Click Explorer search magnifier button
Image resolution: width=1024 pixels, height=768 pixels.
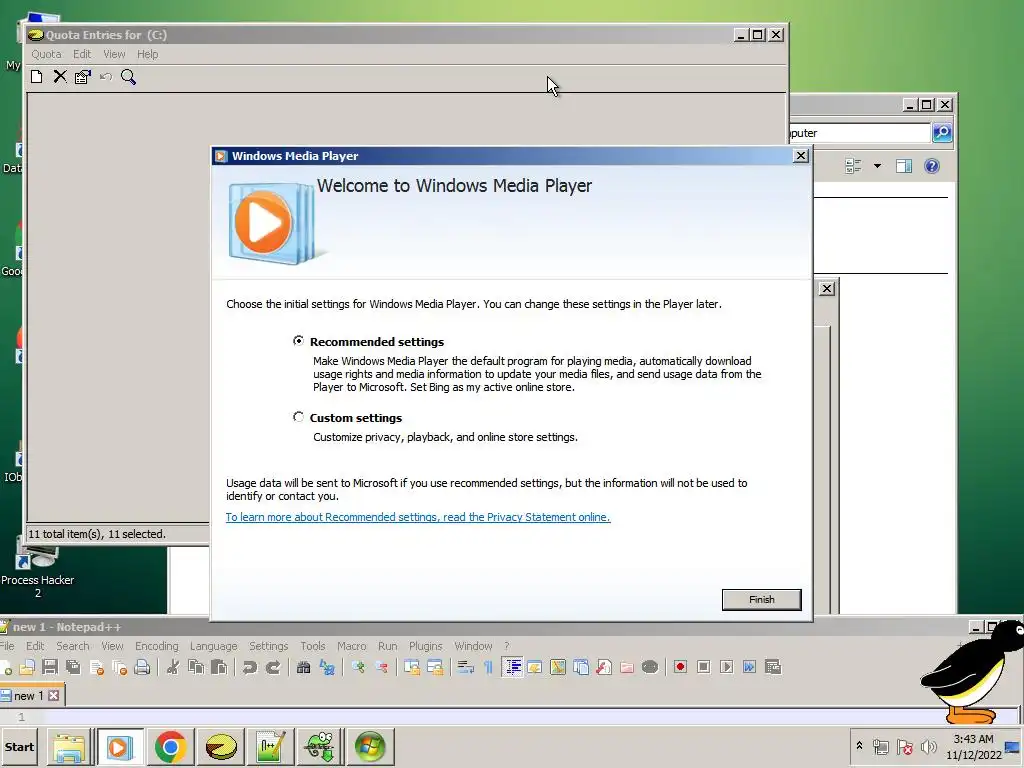coord(942,133)
